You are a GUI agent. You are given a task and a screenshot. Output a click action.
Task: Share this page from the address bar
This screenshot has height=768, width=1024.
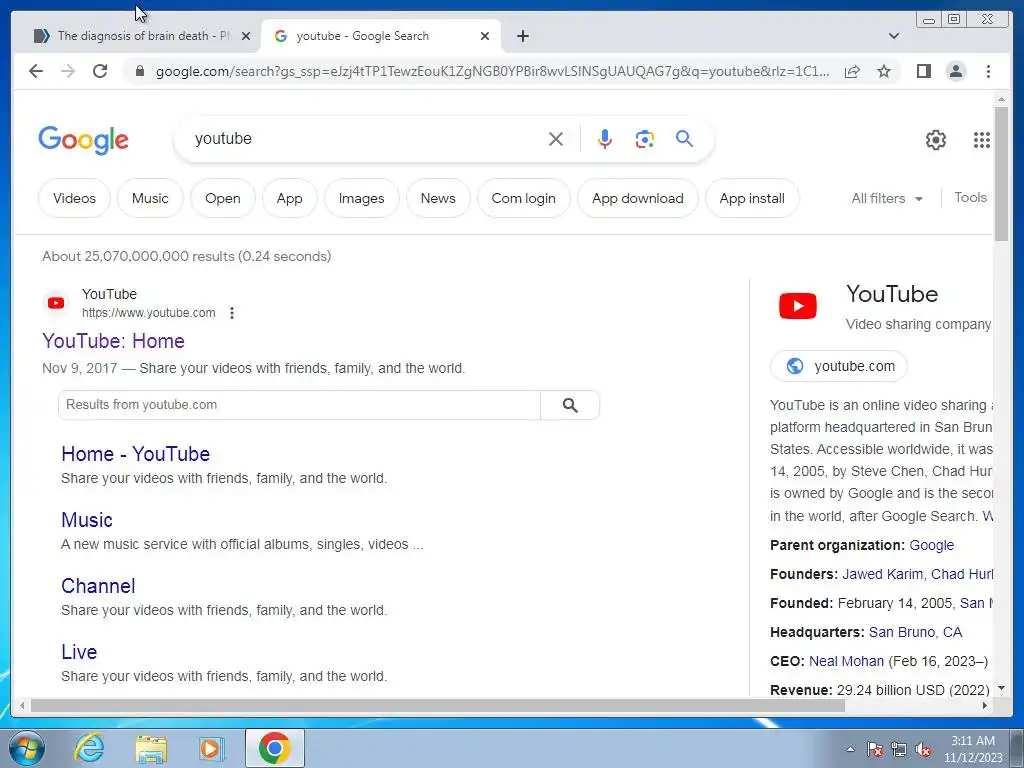click(852, 71)
